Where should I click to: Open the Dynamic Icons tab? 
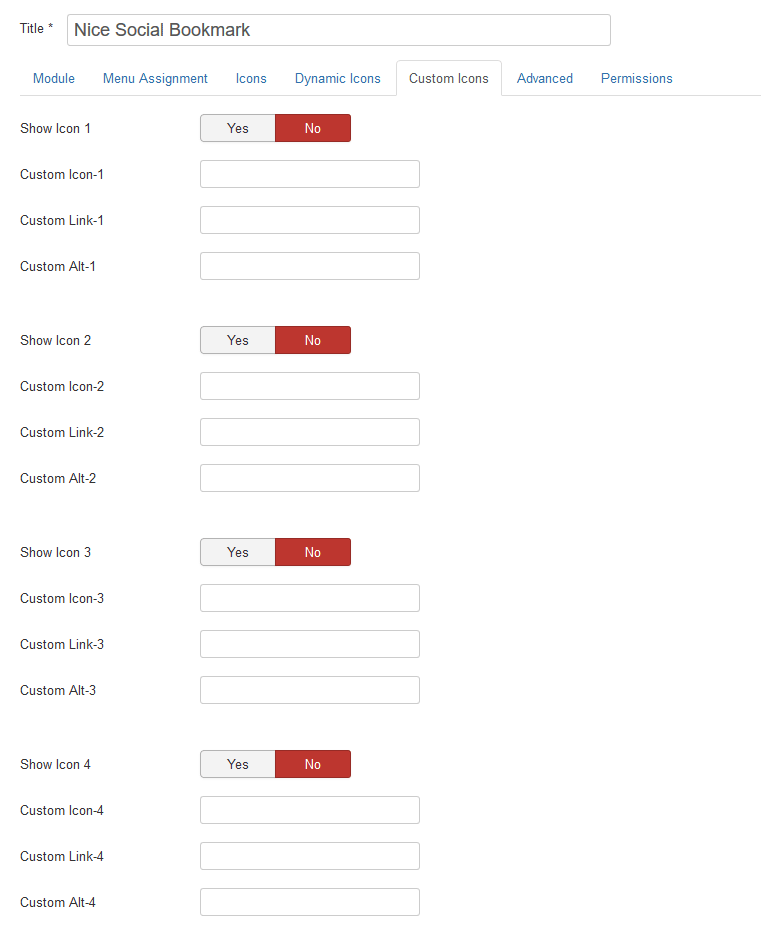click(337, 78)
